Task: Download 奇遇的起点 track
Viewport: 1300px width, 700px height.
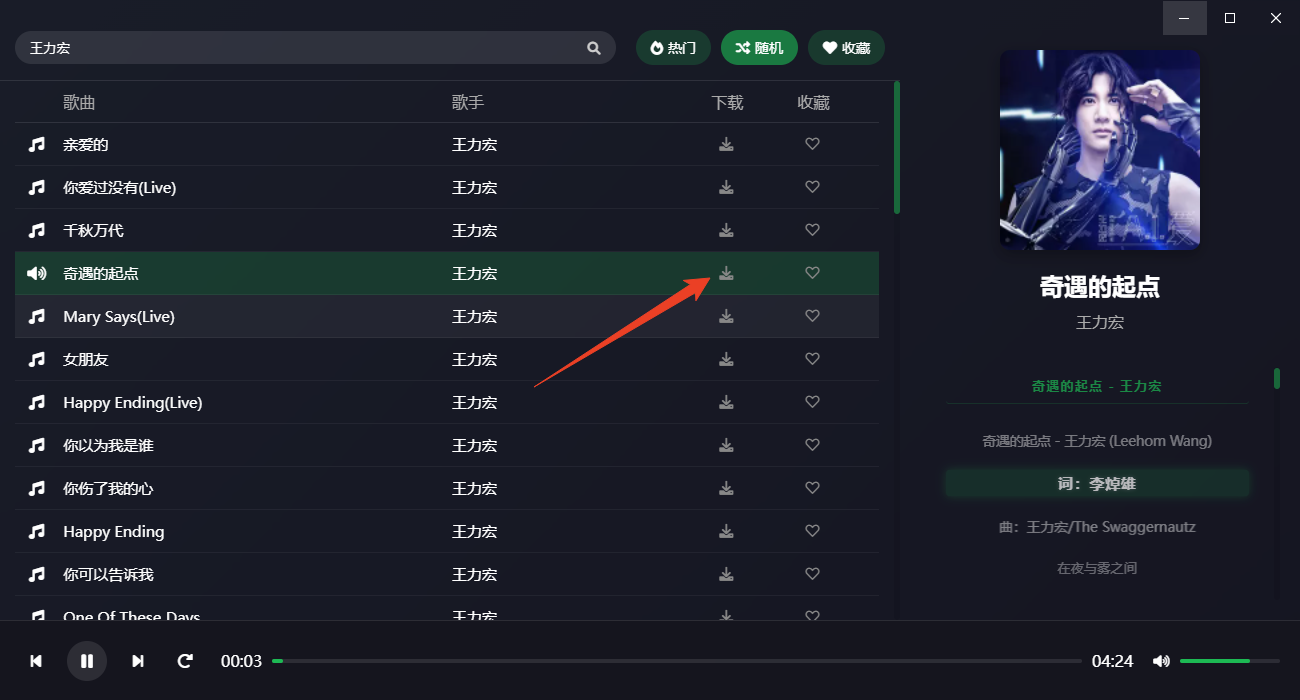Action: (726, 273)
